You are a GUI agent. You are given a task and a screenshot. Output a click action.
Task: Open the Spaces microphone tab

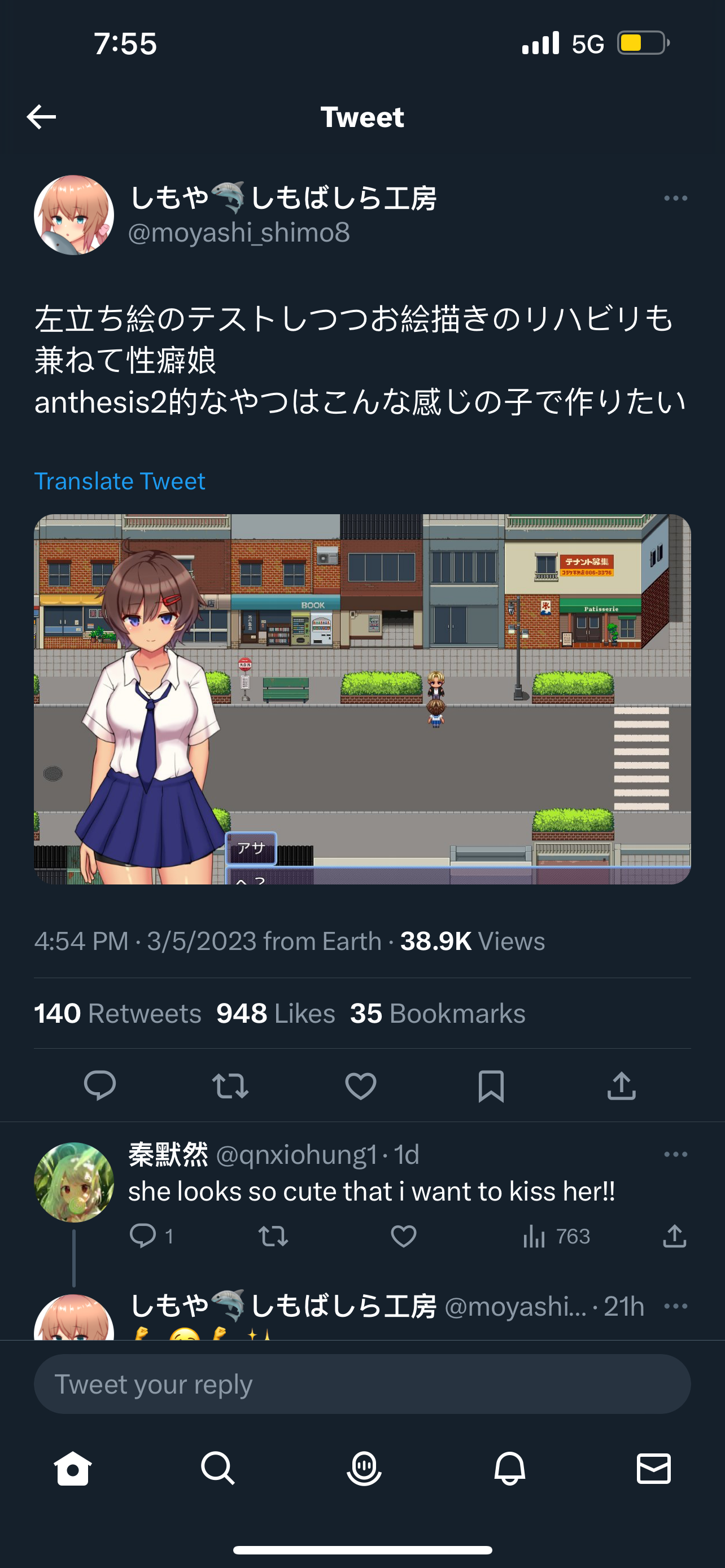pyautogui.click(x=364, y=1468)
